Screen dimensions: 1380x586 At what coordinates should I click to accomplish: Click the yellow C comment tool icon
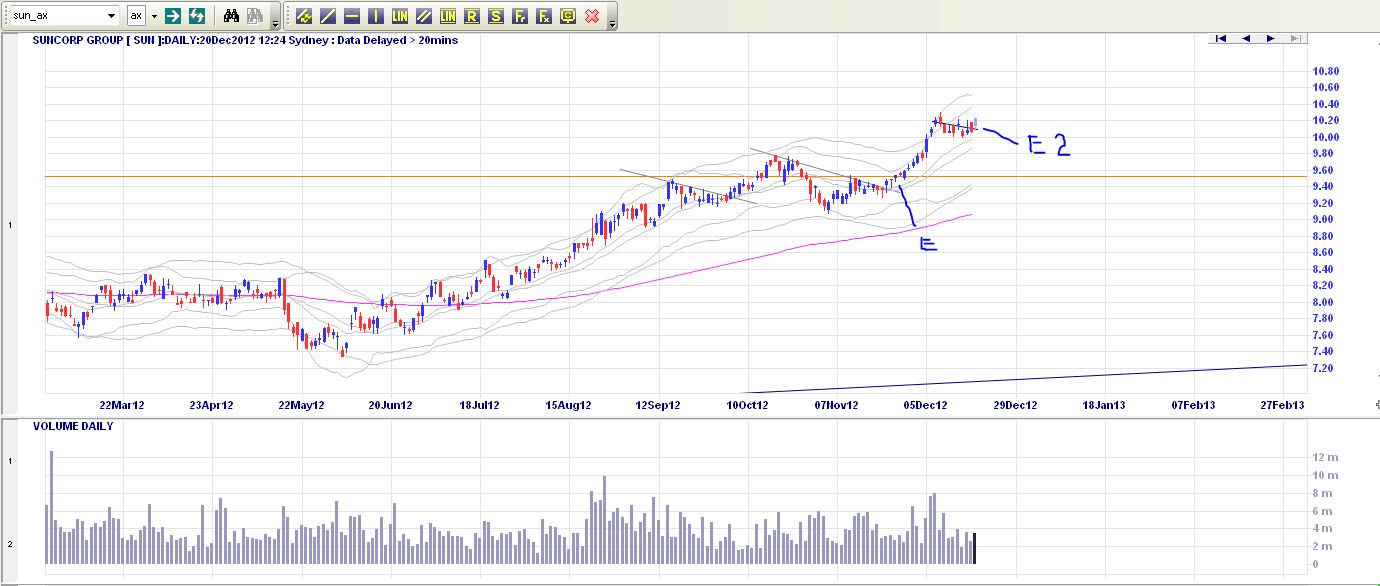568,16
